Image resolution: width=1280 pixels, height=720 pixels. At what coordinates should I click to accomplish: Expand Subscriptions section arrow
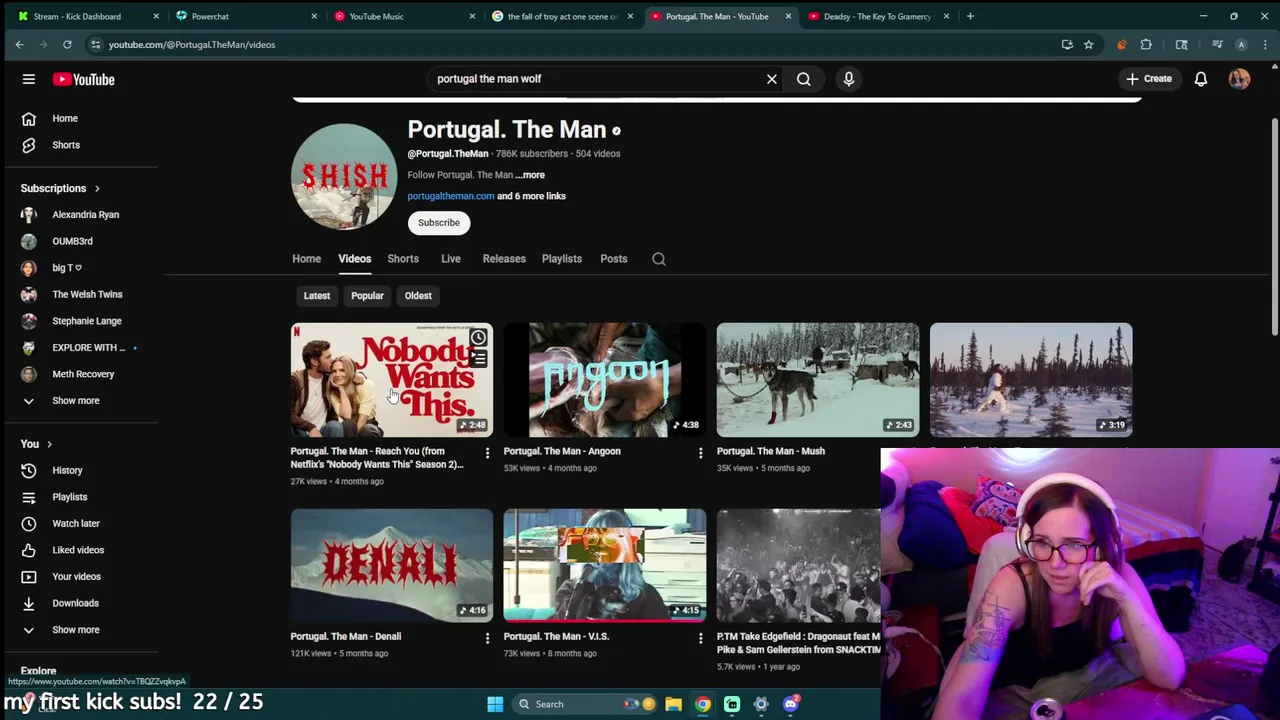[x=97, y=188]
